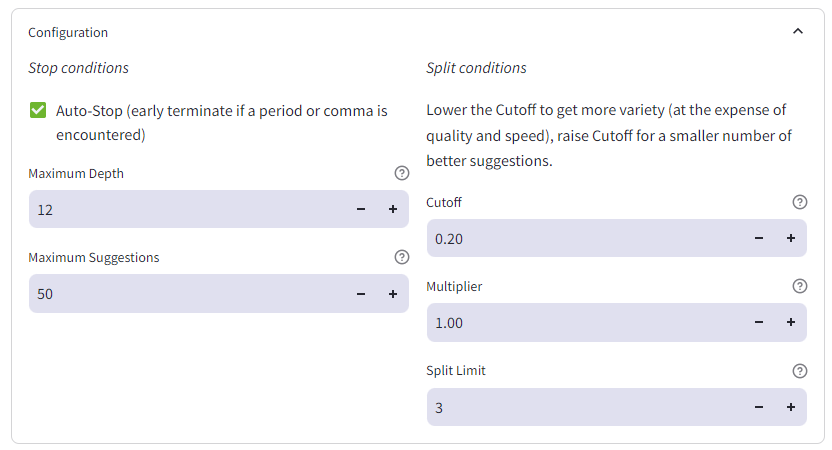The height and width of the screenshot is (450, 832).
Task: Decrement Maximum Suggestions using minus
Action: click(x=361, y=294)
